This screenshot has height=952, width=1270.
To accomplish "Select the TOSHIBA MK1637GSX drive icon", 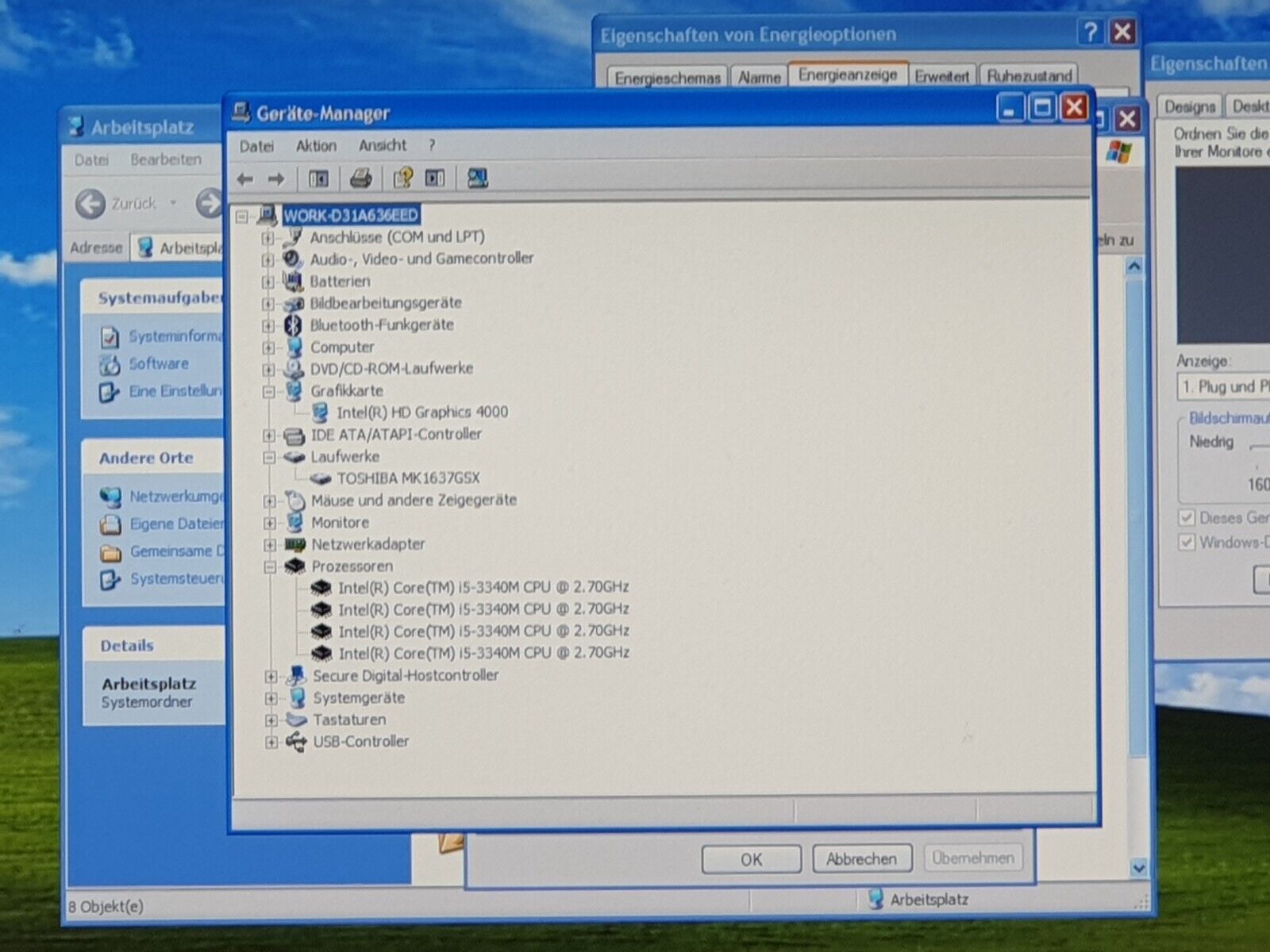I will [321, 478].
